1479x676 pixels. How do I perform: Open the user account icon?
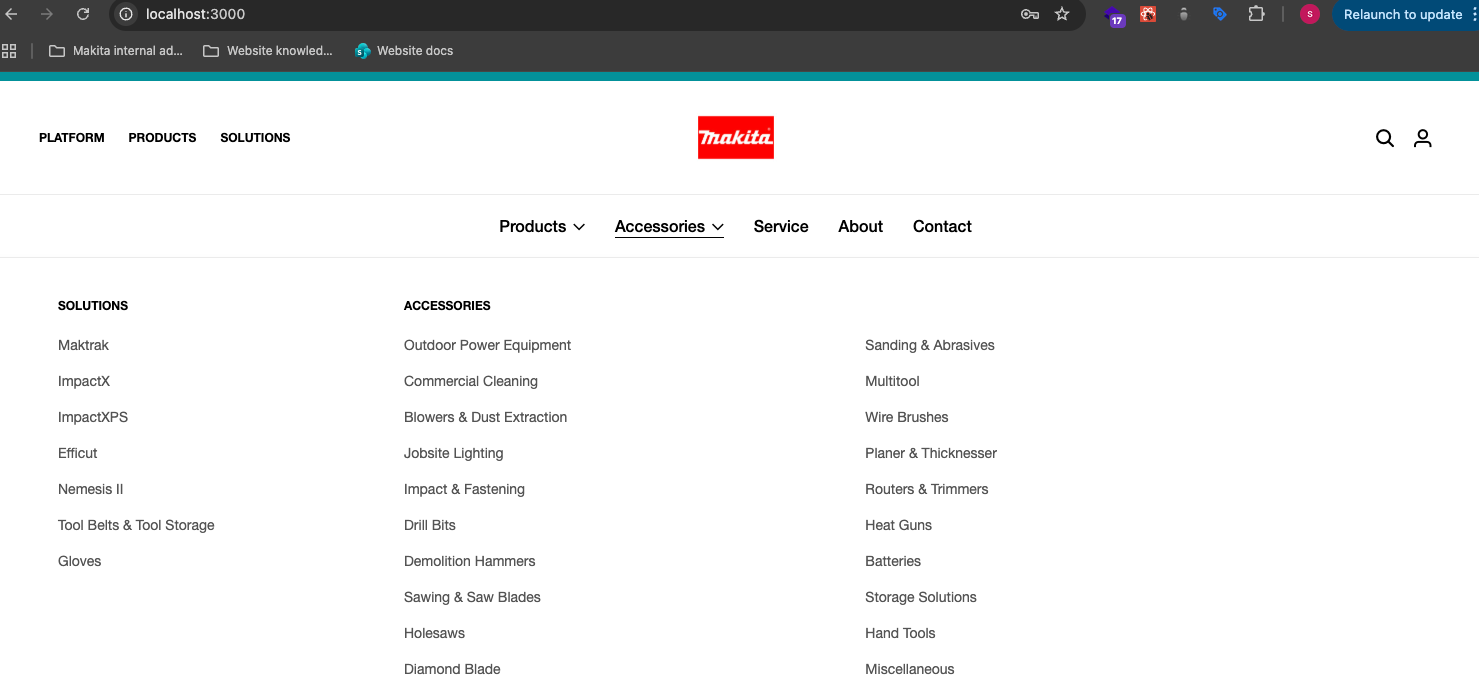[1423, 138]
